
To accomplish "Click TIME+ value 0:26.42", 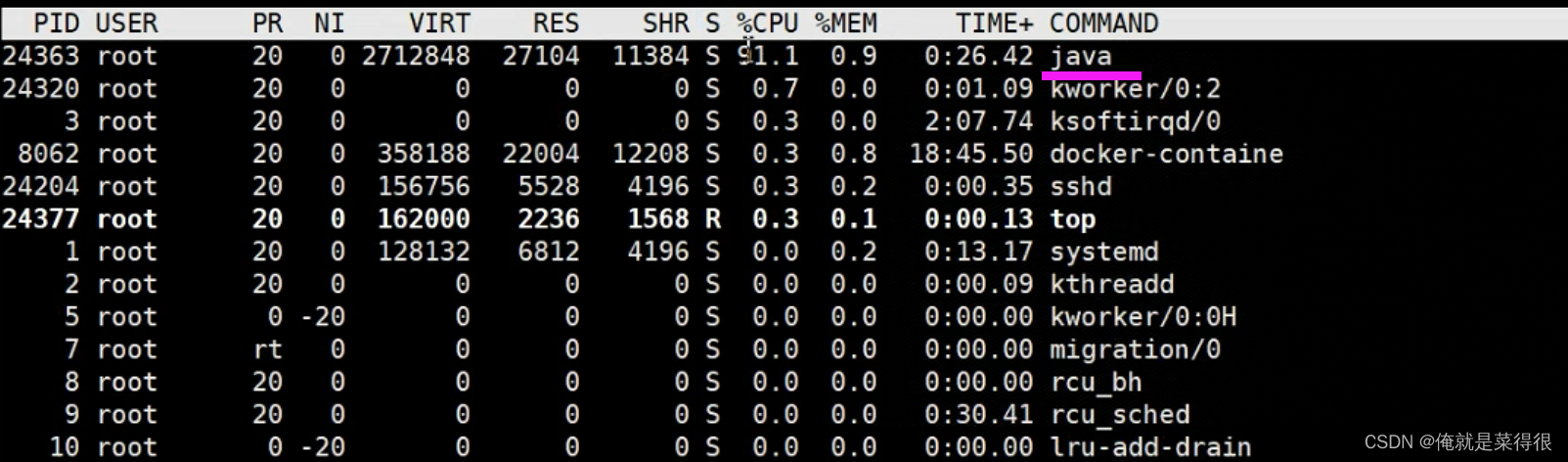I will click(x=978, y=56).
